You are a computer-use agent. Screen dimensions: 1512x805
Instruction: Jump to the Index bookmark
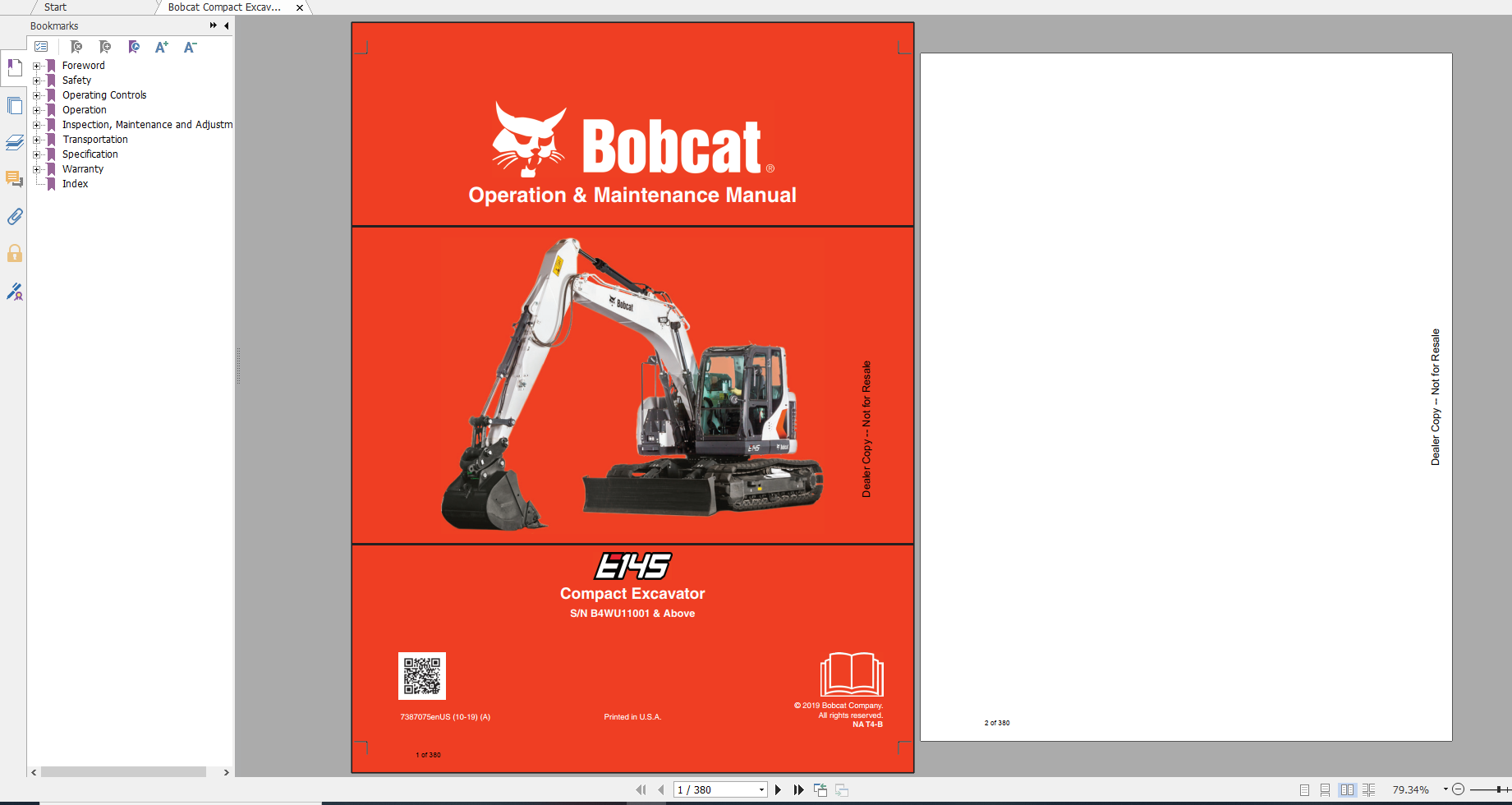pos(75,184)
